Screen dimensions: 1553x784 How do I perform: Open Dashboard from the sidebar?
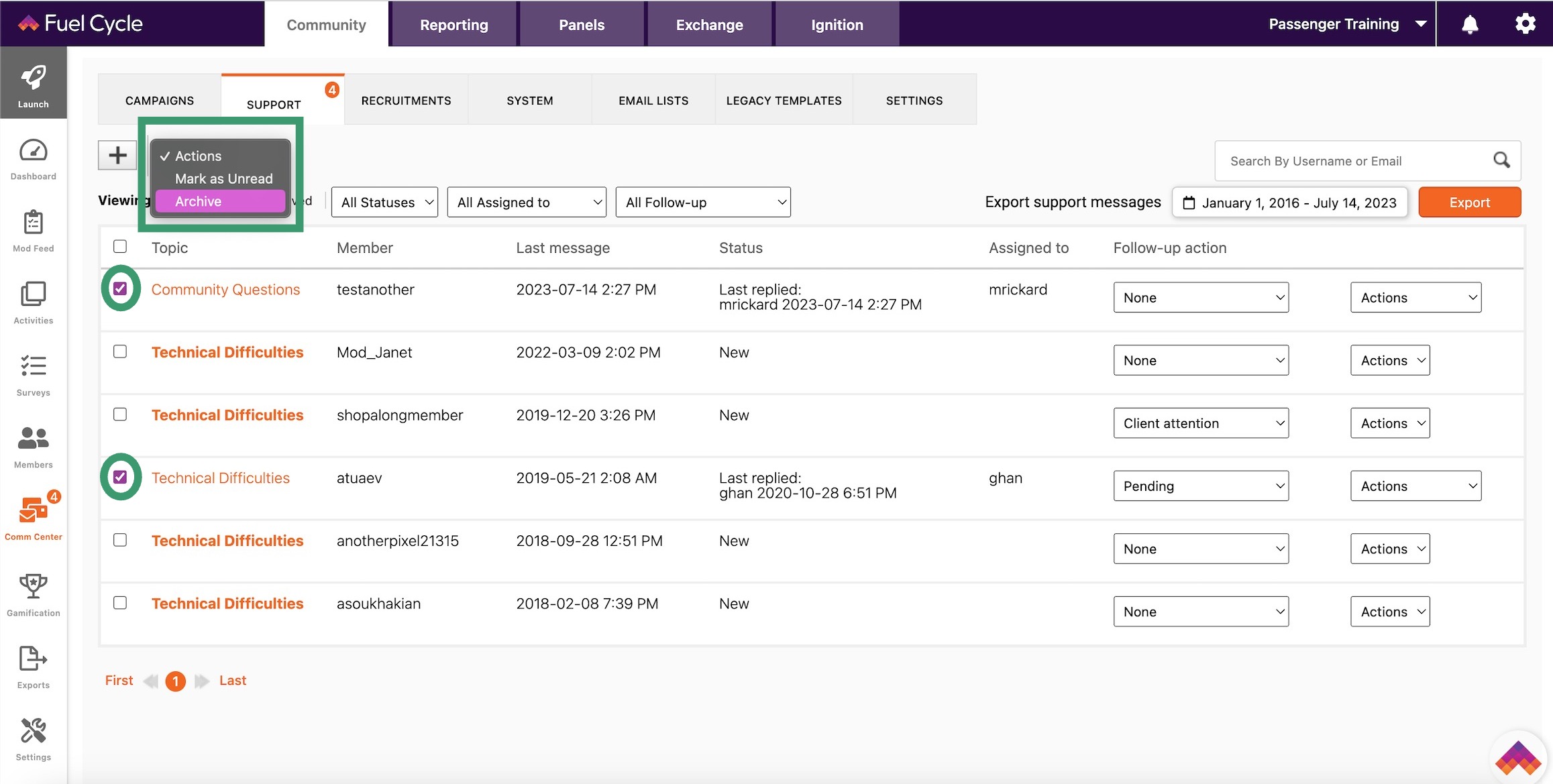33,160
